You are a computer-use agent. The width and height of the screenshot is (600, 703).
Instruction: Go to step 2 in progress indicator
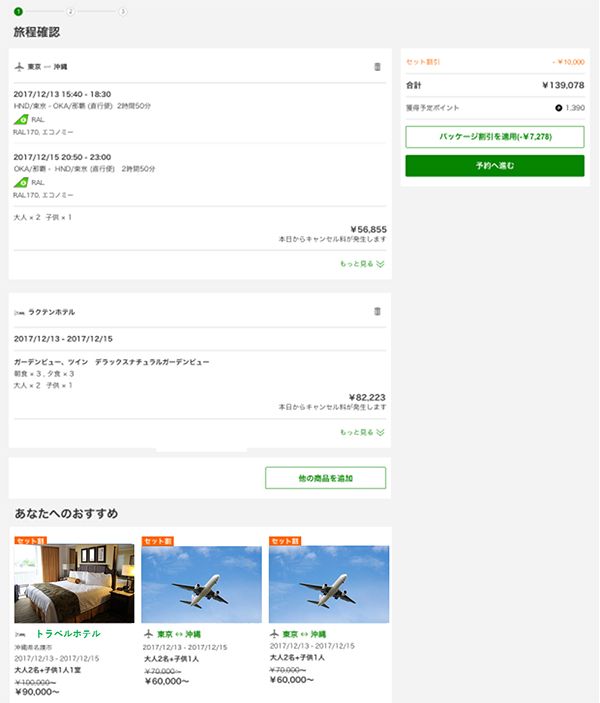(70, 11)
